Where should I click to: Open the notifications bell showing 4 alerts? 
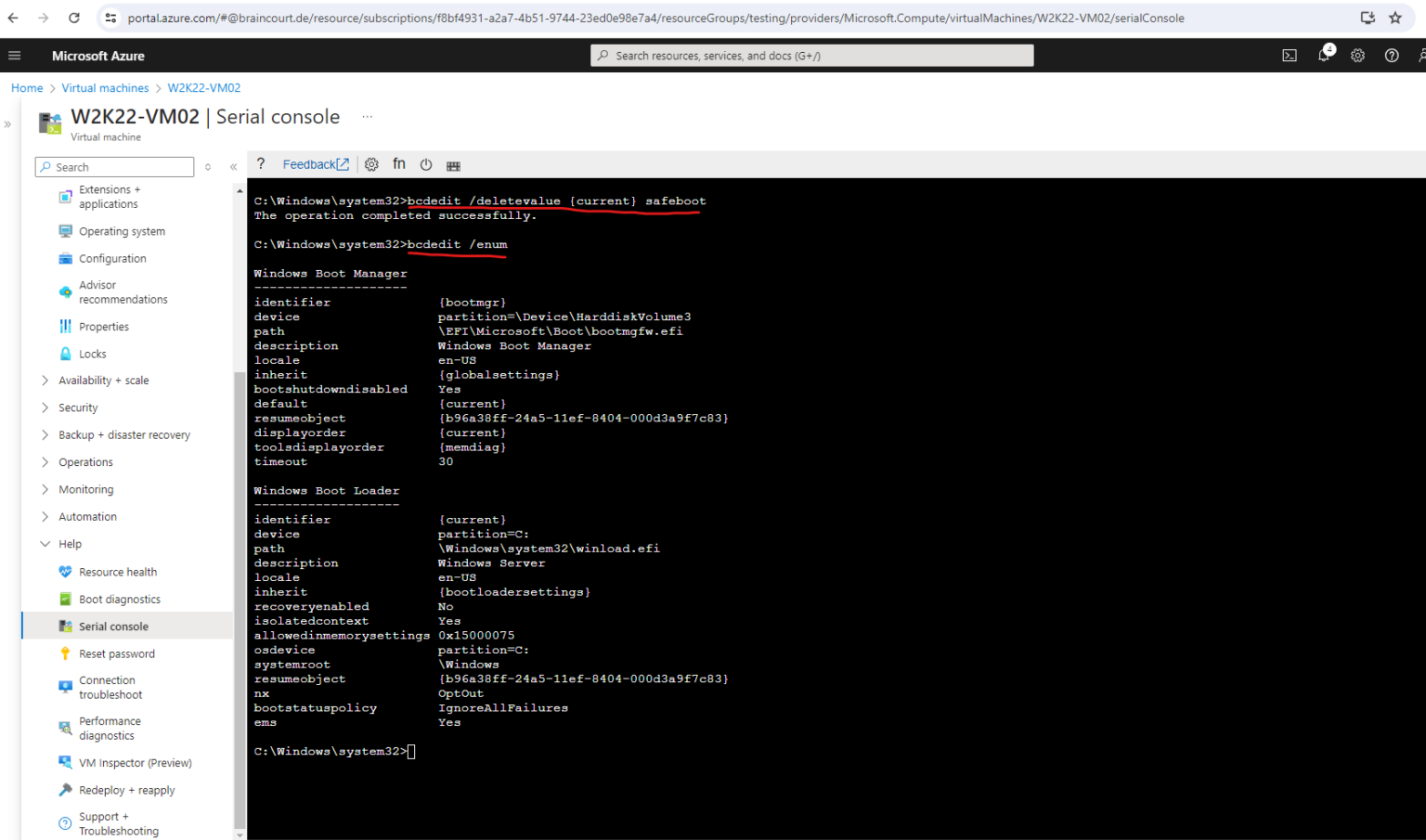tap(1324, 56)
